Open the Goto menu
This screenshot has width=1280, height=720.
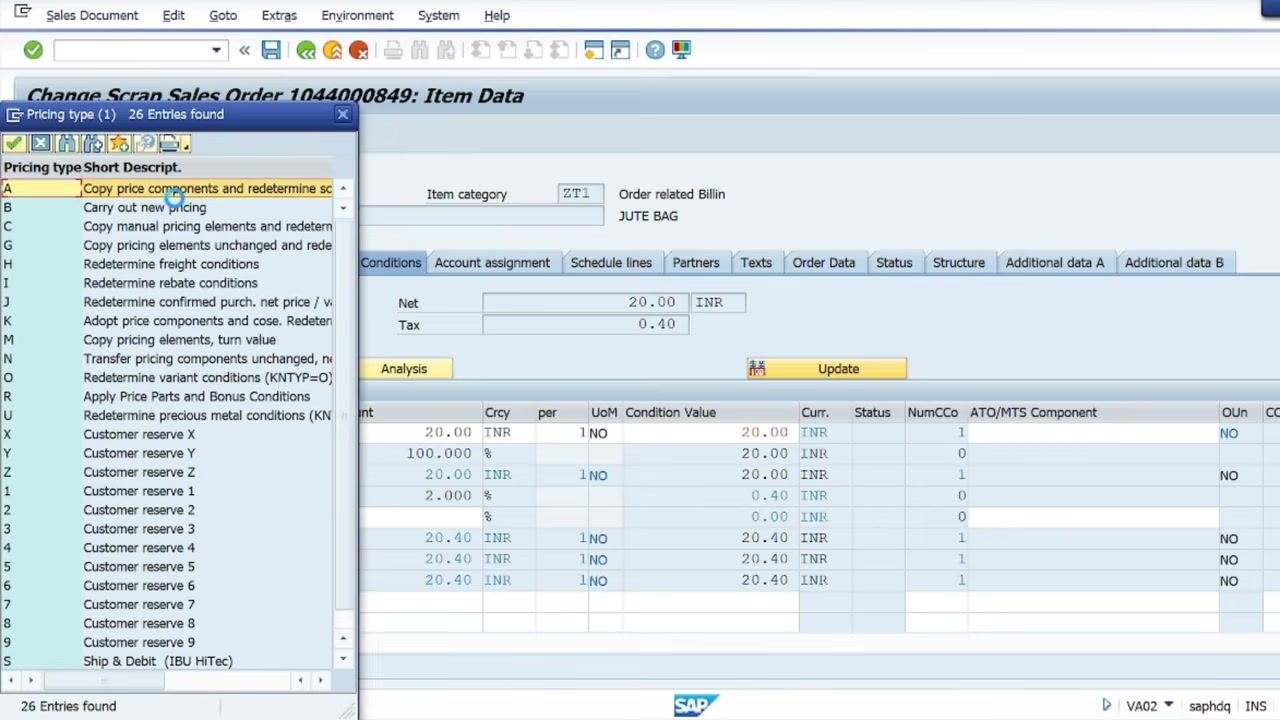pos(223,15)
